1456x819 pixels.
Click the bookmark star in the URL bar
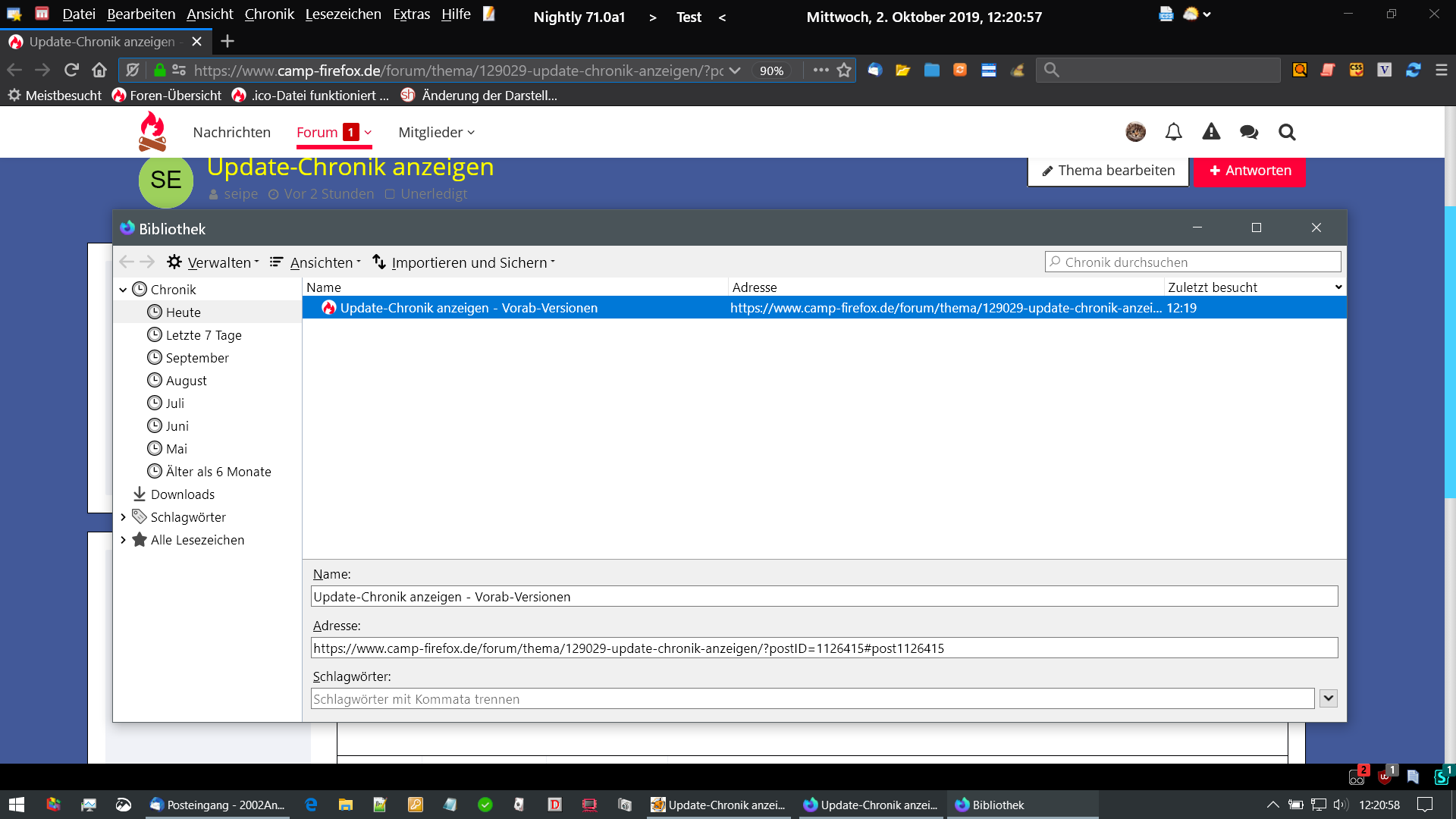coord(844,71)
